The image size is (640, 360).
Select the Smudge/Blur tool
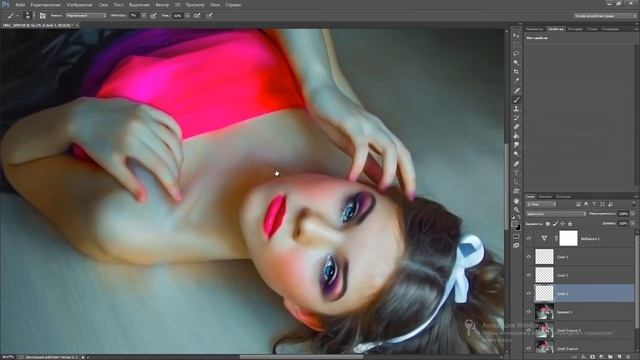coord(516,145)
